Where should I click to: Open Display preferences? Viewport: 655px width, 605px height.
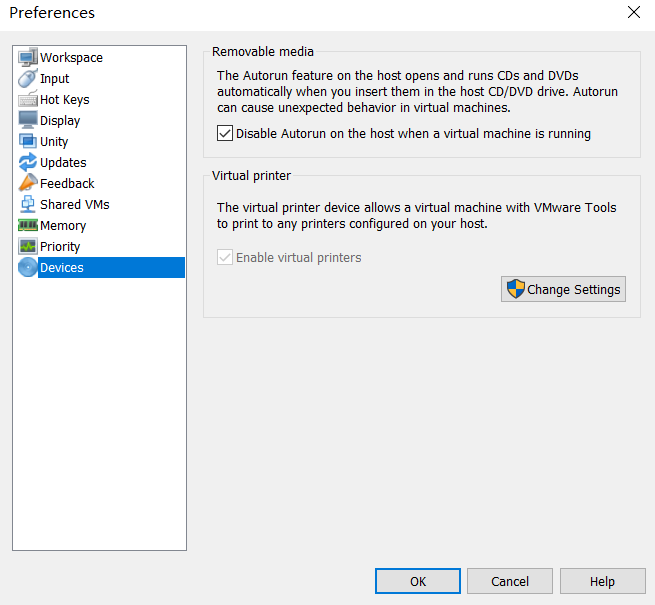(60, 121)
